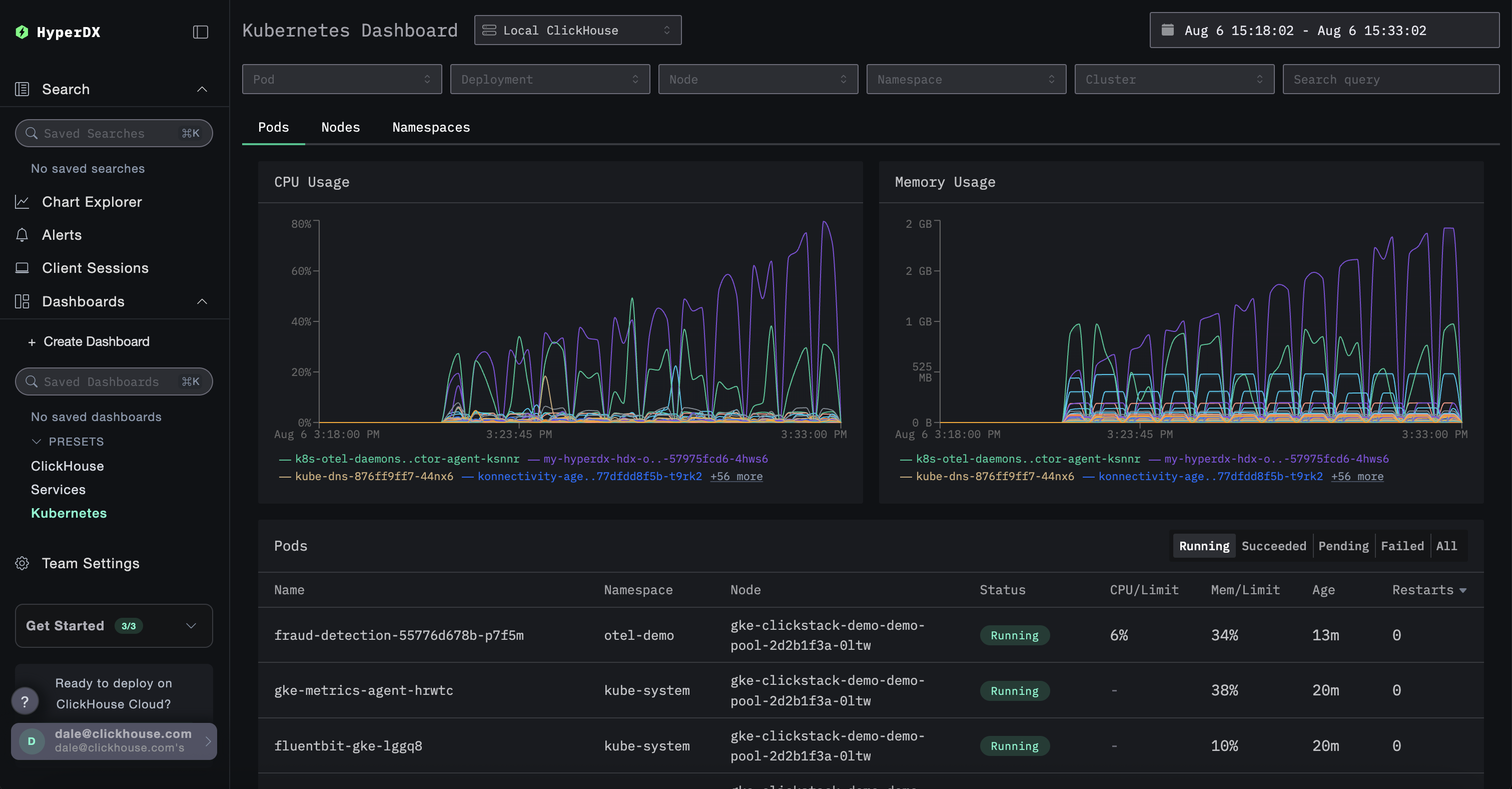Open the Namespace filter dropdown
This screenshot has width=1512, height=789.
point(966,79)
